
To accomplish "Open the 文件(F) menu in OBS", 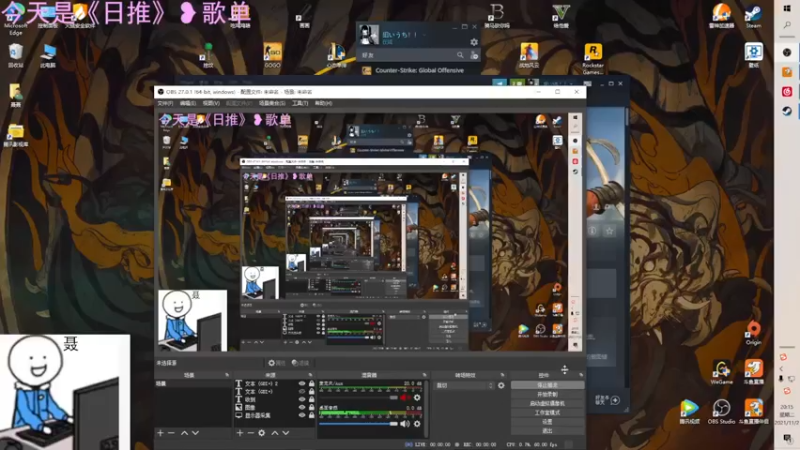I will (165, 103).
